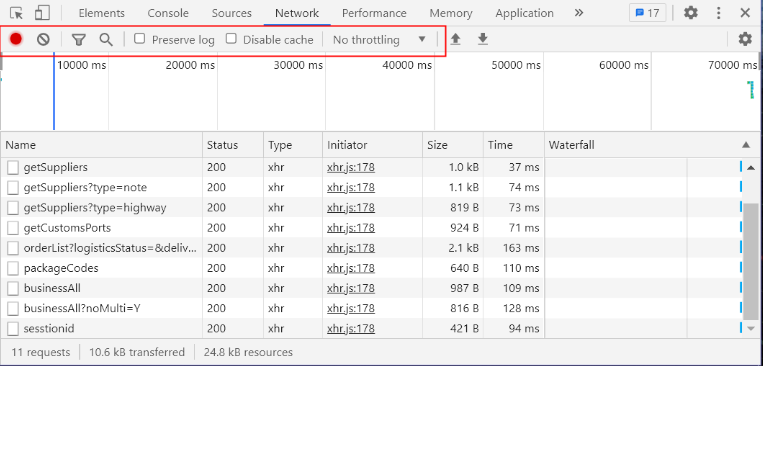Sort requests by Type column
The height and width of the screenshot is (470, 763).
[292, 145]
